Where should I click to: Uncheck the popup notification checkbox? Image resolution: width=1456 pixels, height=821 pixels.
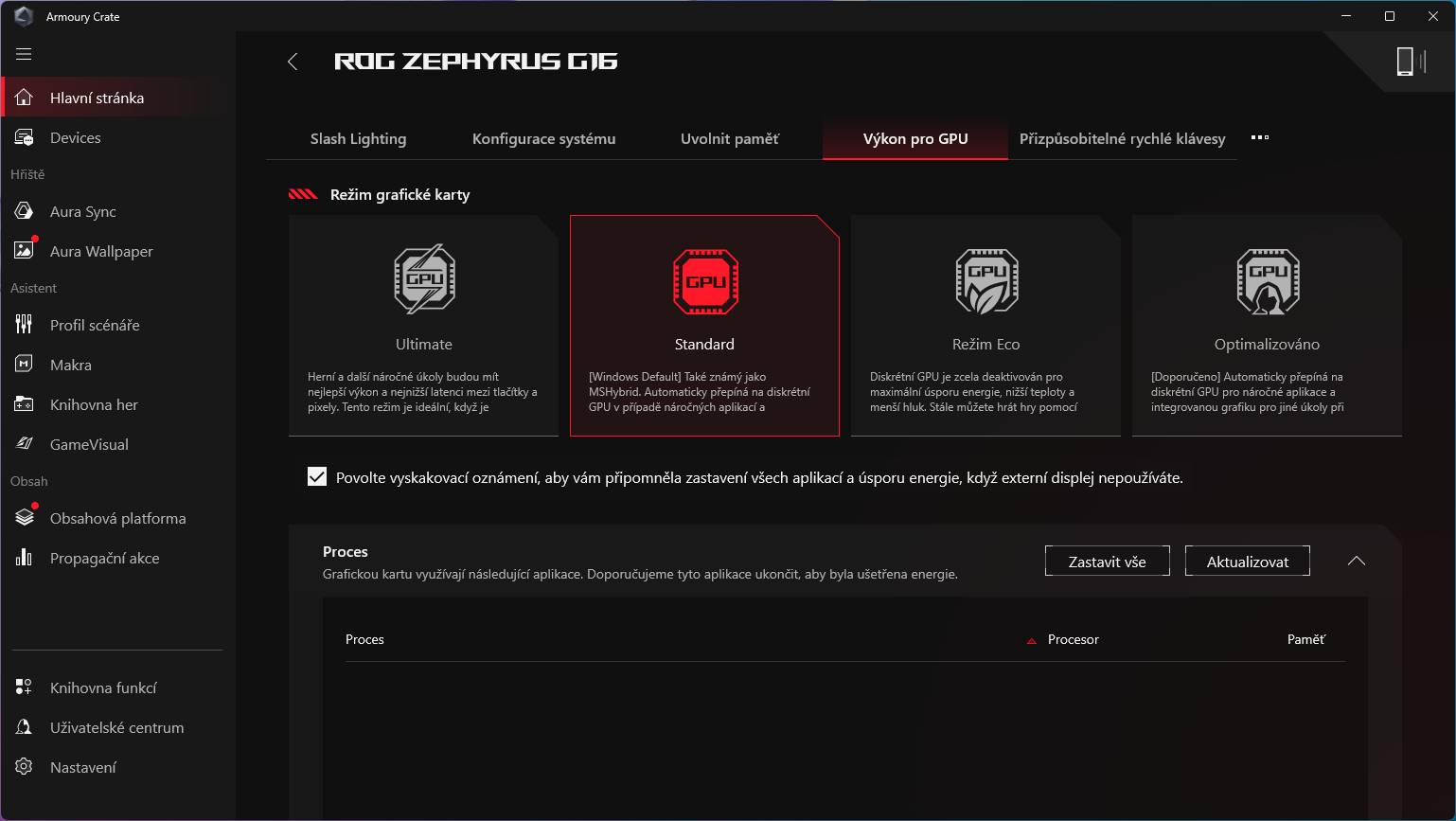(x=317, y=477)
